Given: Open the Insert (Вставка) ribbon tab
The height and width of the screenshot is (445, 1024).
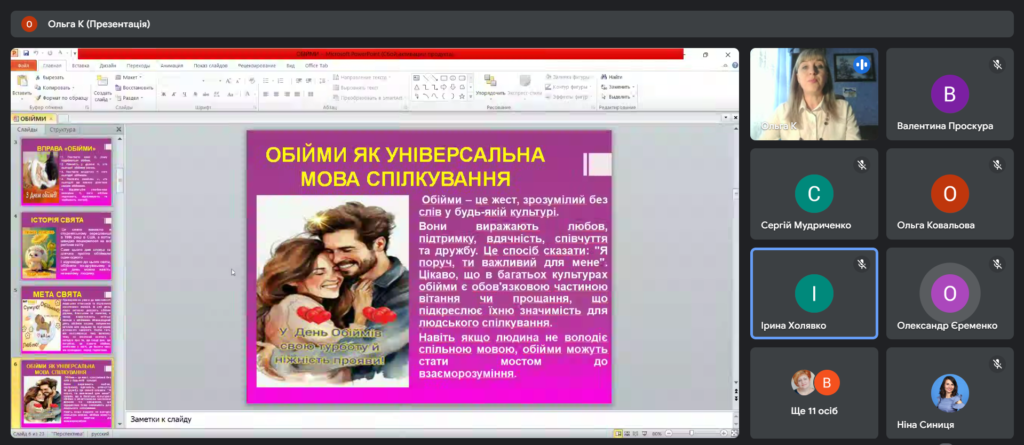Looking at the screenshot, I should point(80,64).
